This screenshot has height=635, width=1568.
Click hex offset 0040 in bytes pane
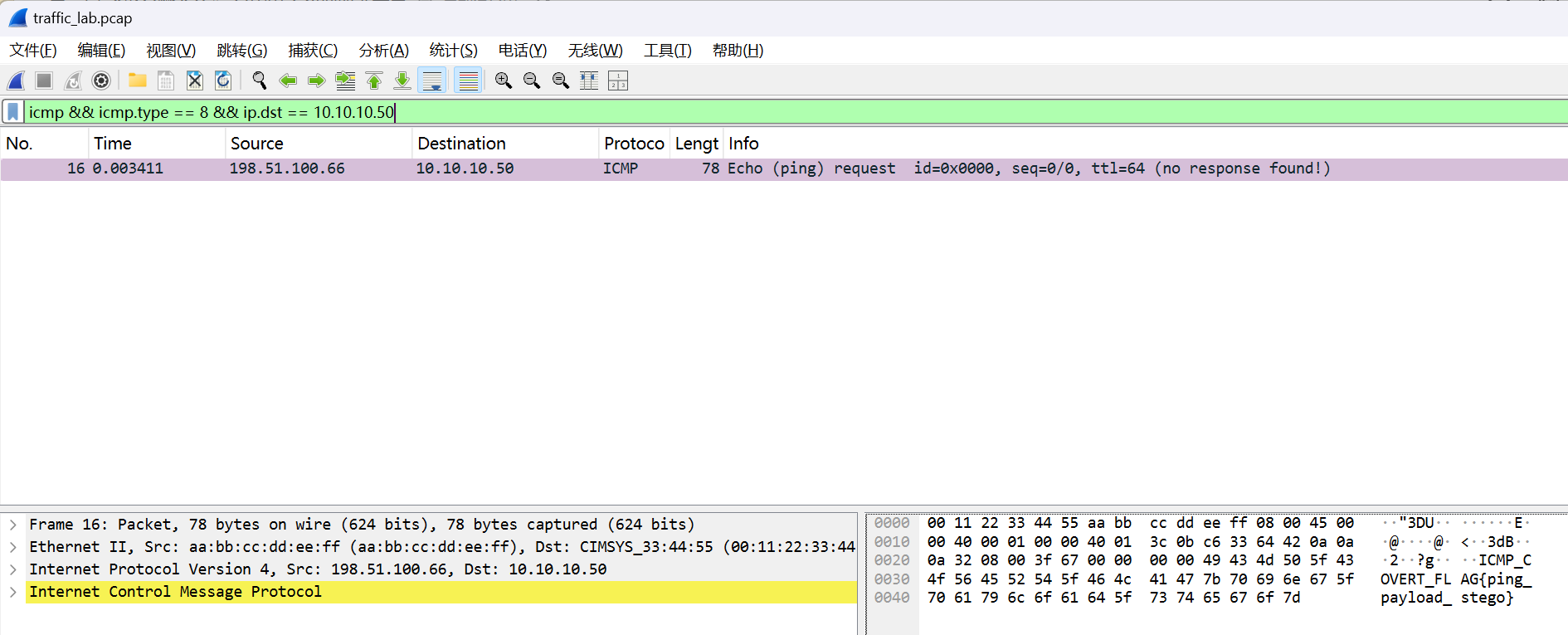point(892,598)
